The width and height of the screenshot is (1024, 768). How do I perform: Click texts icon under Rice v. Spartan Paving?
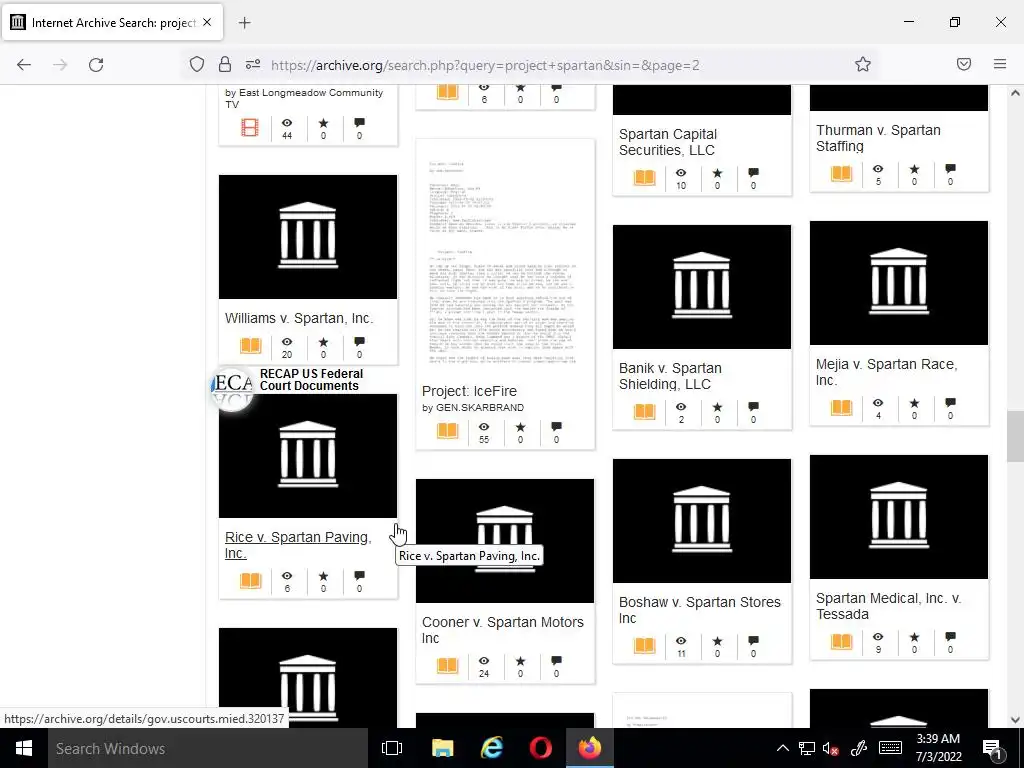click(x=250, y=580)
